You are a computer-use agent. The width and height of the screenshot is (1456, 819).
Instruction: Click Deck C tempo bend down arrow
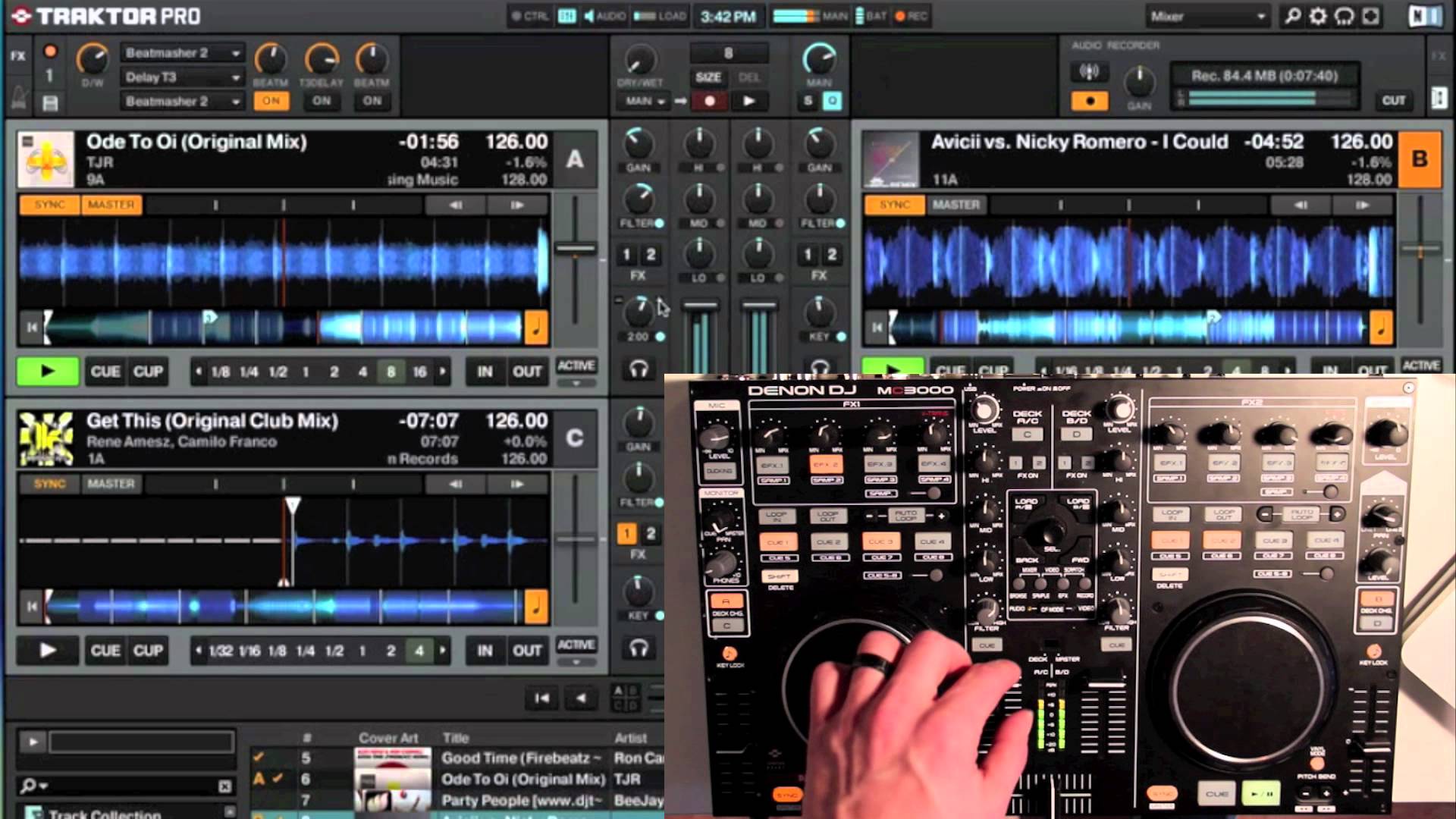tap(455, 484)
